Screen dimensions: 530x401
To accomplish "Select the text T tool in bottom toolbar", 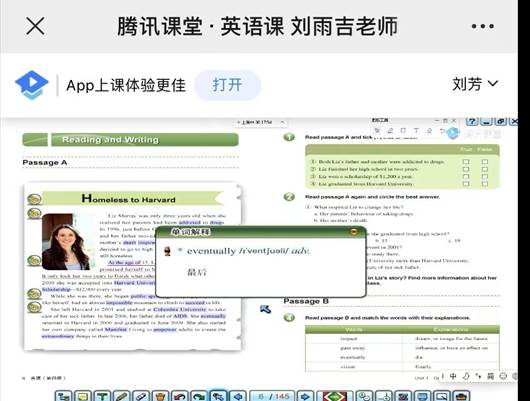I will tap(102, 396).
